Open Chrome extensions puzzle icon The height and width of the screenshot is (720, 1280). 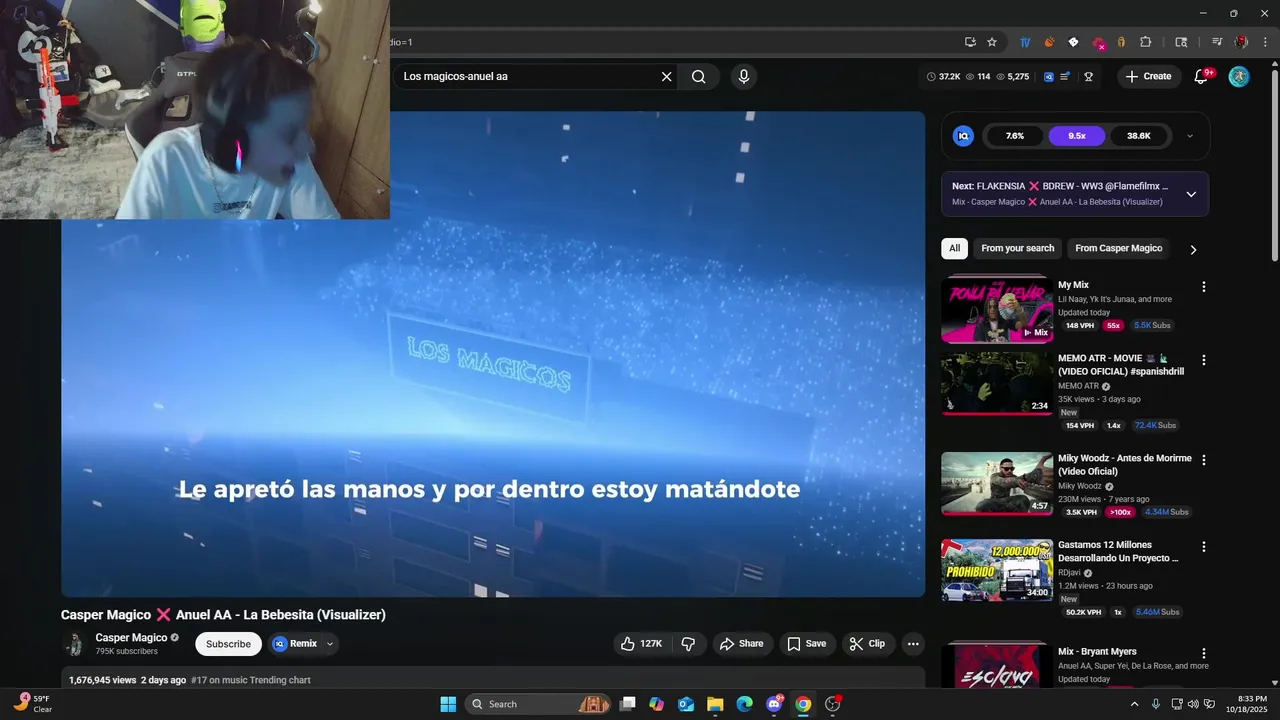(1146, 42)
